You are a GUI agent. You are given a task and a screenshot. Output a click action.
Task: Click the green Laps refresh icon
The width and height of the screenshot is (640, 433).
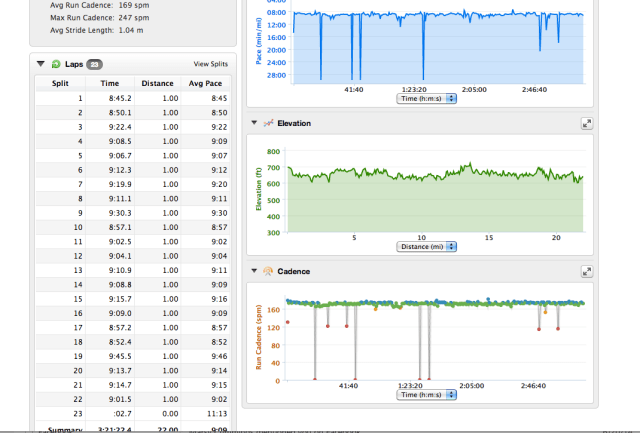[56, 64]
